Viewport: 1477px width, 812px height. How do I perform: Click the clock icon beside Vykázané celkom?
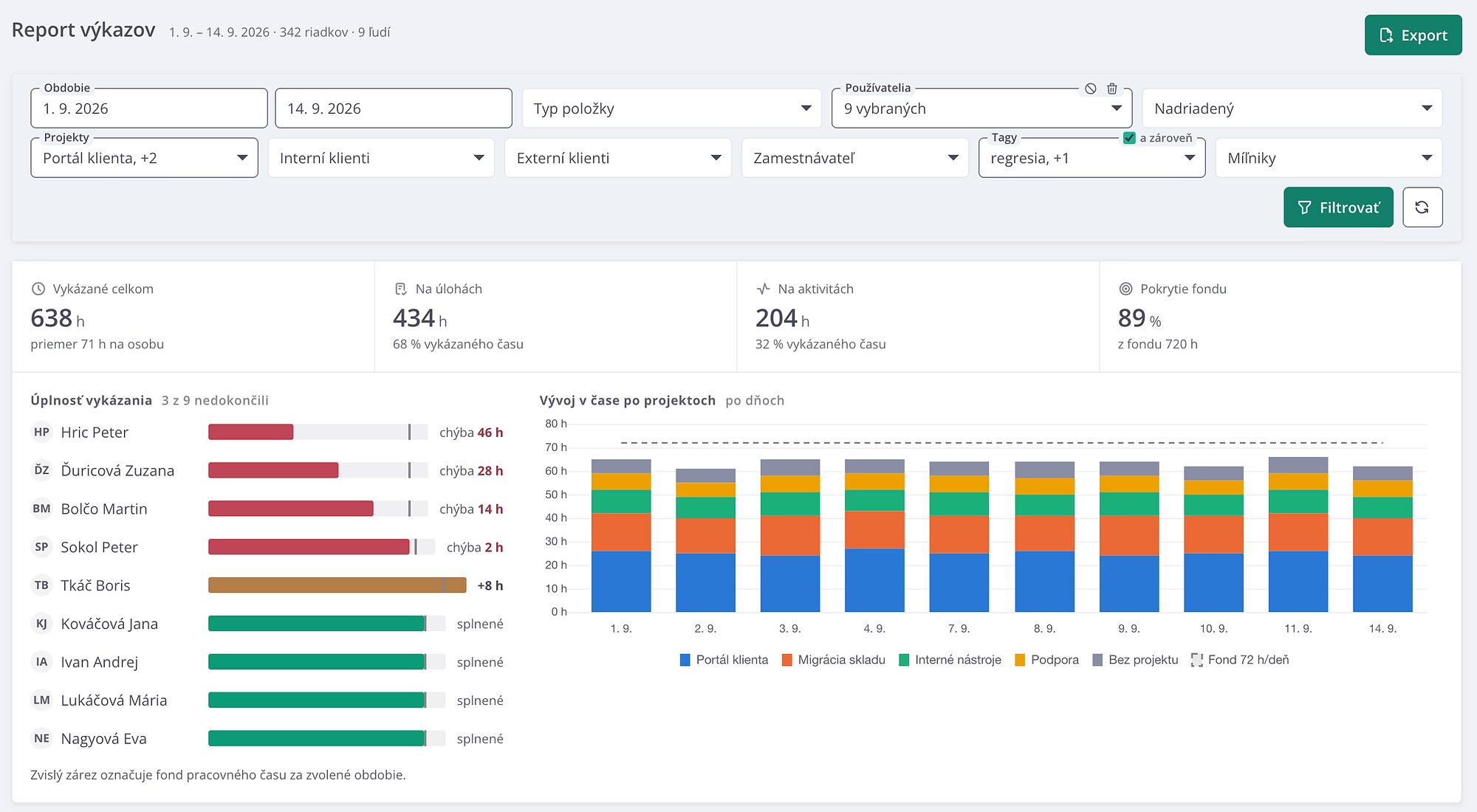coord(38,289)
